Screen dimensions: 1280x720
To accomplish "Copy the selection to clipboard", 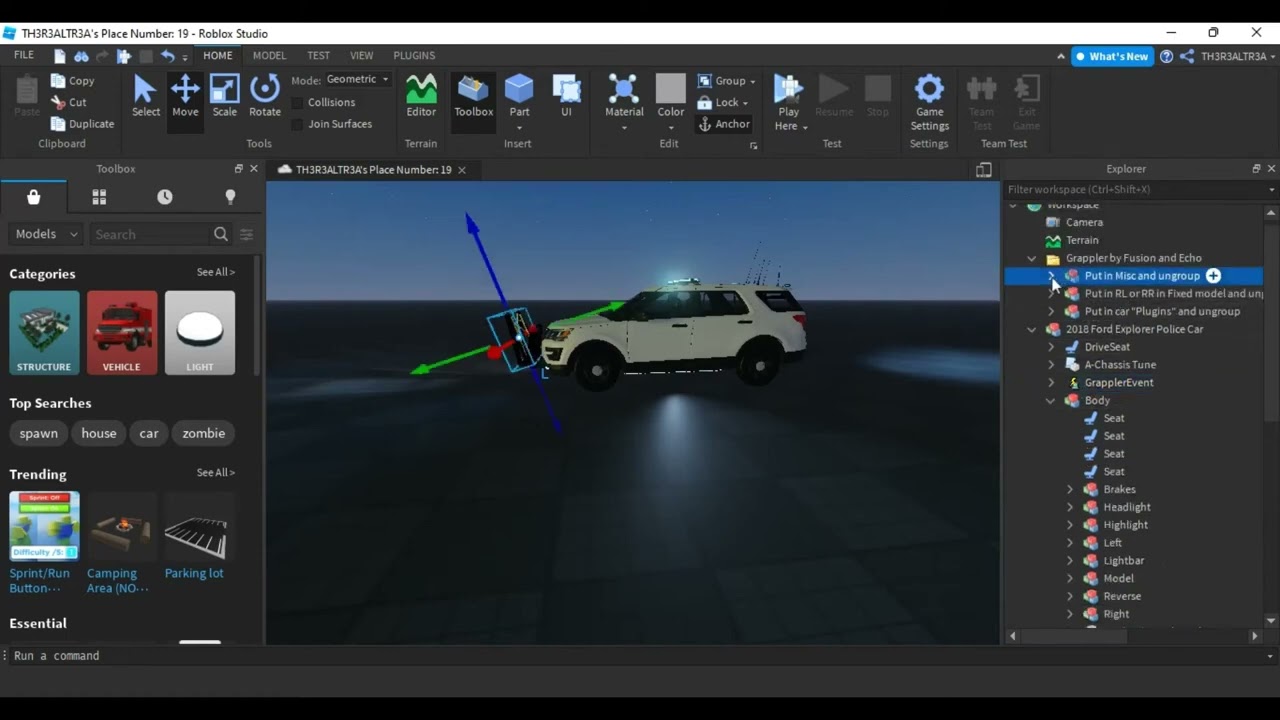I will tap(72, 81).
